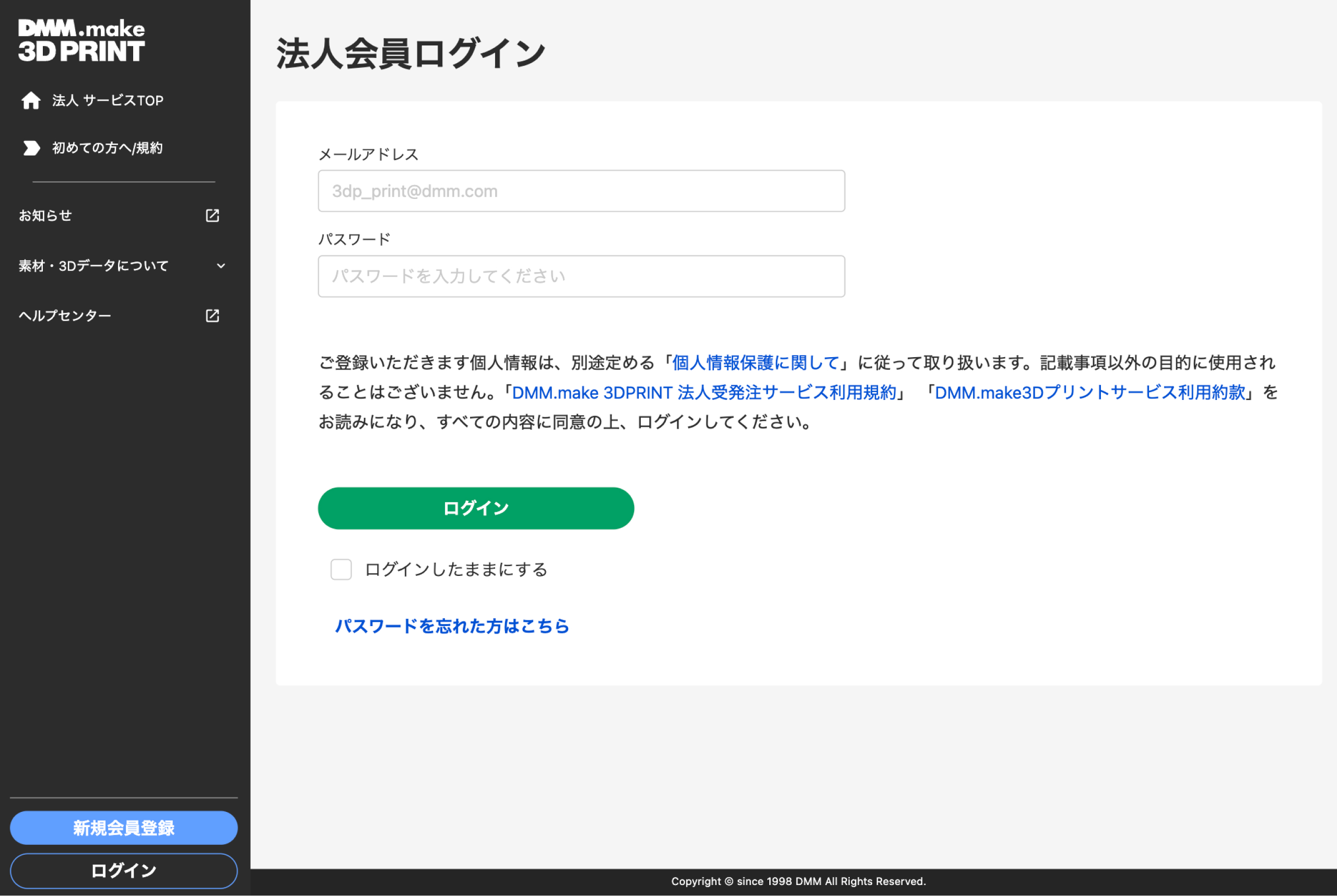Open the 法人 サービスTOP menu item
Image resolution: width=1337 pixels, height=896 pixels.
click(x=108, y=101)
